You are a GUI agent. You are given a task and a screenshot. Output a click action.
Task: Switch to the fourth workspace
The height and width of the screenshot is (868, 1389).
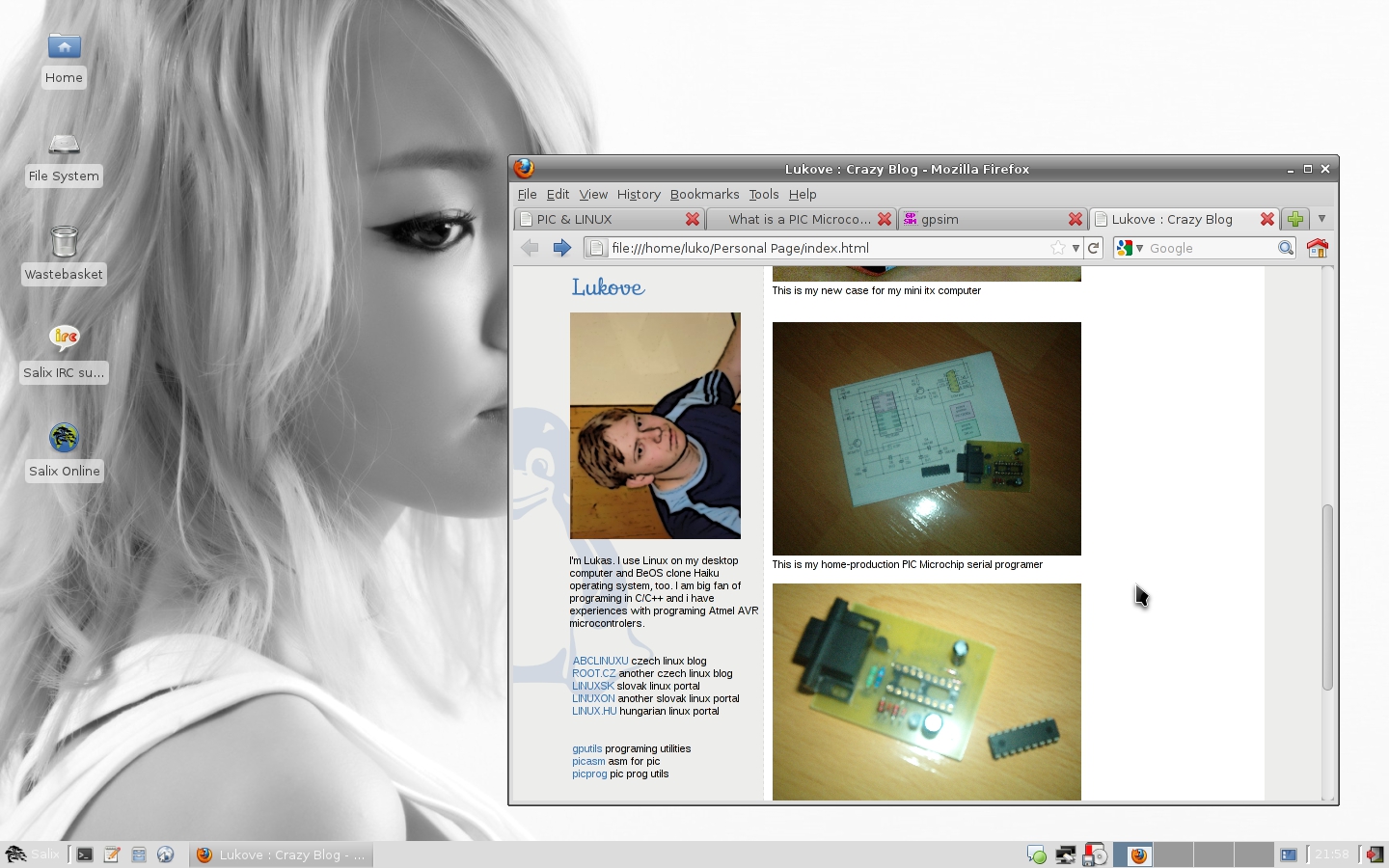(x=1254, y=854)
